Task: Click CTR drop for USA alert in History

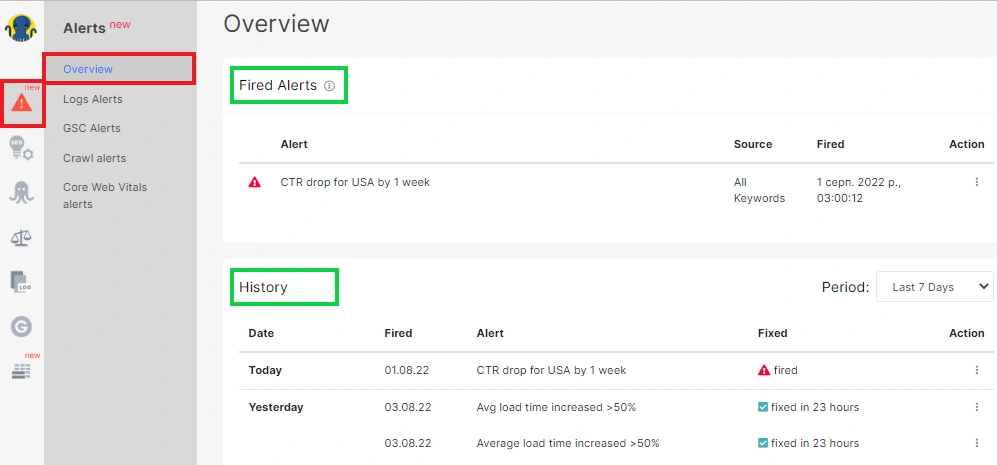Action: pyautogui.click(x=551, y=370)
